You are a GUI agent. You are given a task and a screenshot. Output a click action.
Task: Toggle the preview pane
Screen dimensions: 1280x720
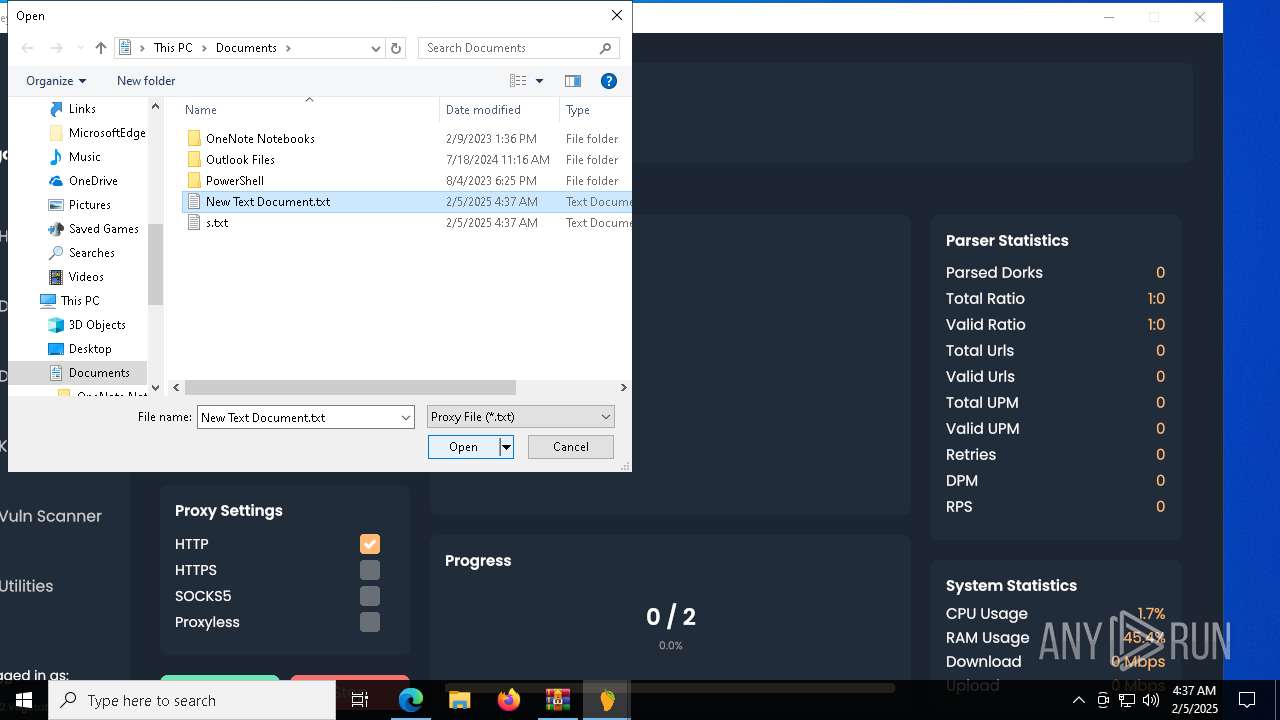click(573, 81)
